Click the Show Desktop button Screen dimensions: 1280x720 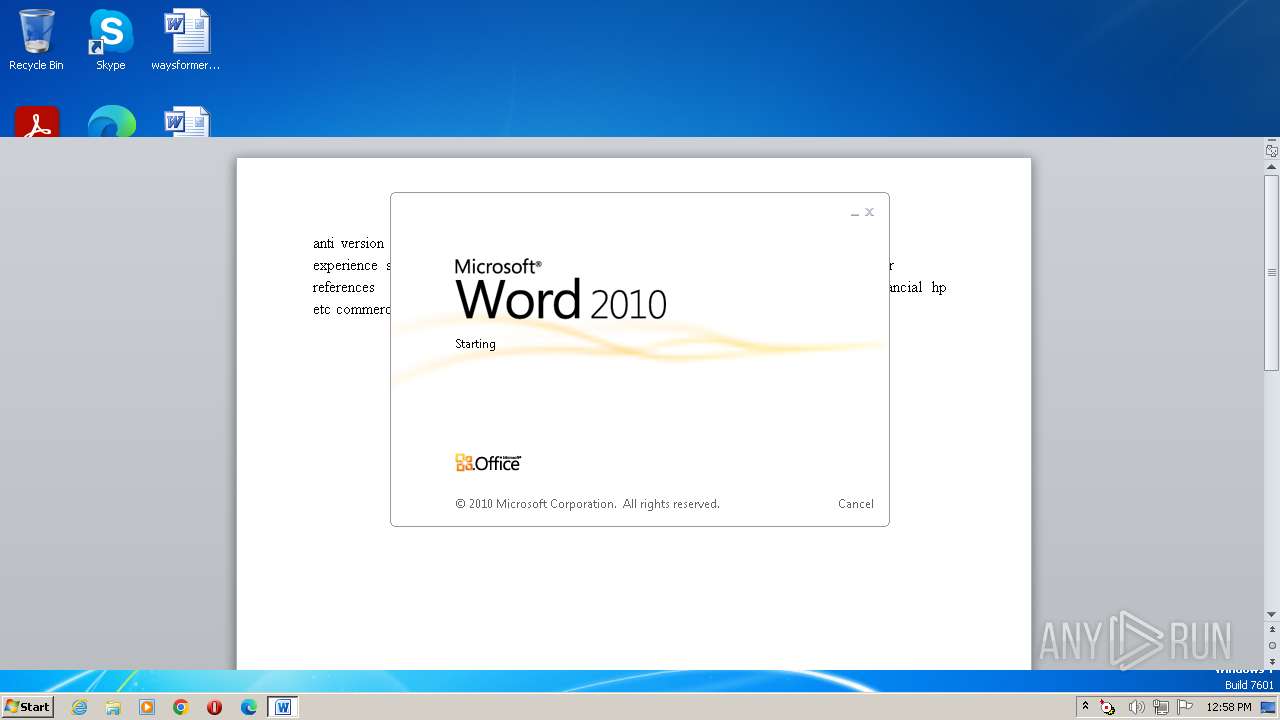pos(1268,707)
